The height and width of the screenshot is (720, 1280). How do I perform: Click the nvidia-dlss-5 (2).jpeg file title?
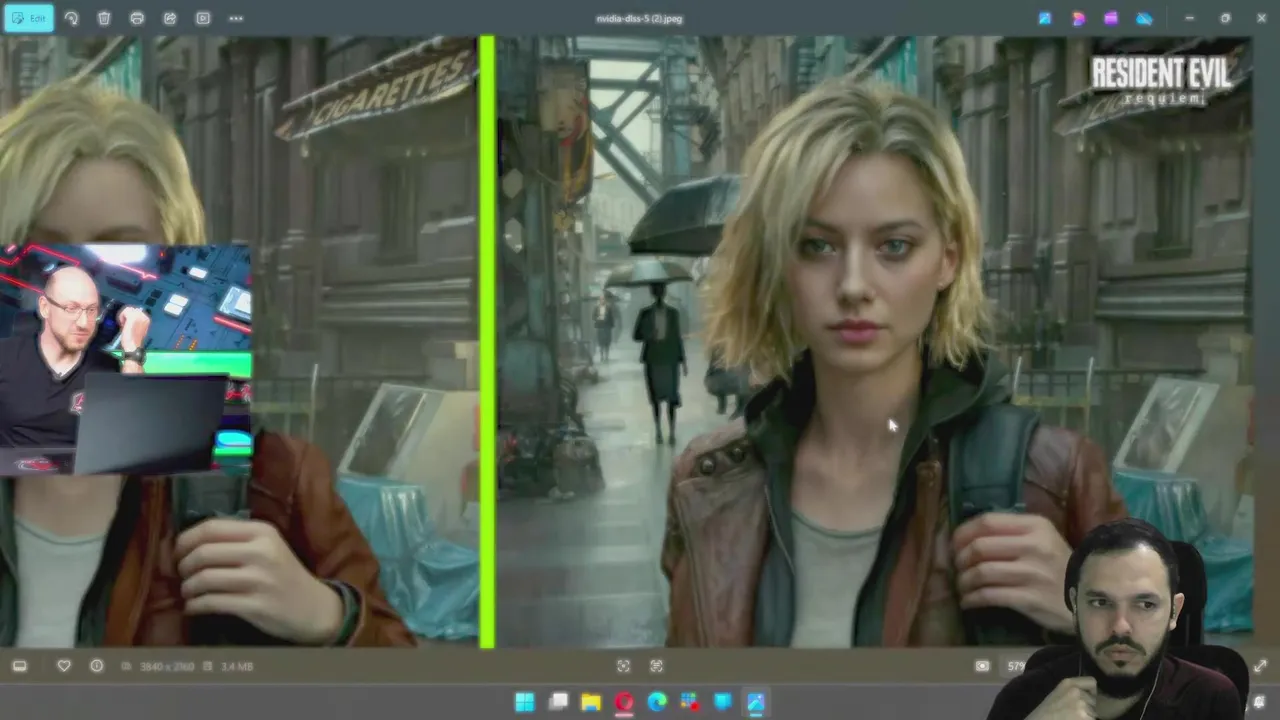click(x=639, y=18)
